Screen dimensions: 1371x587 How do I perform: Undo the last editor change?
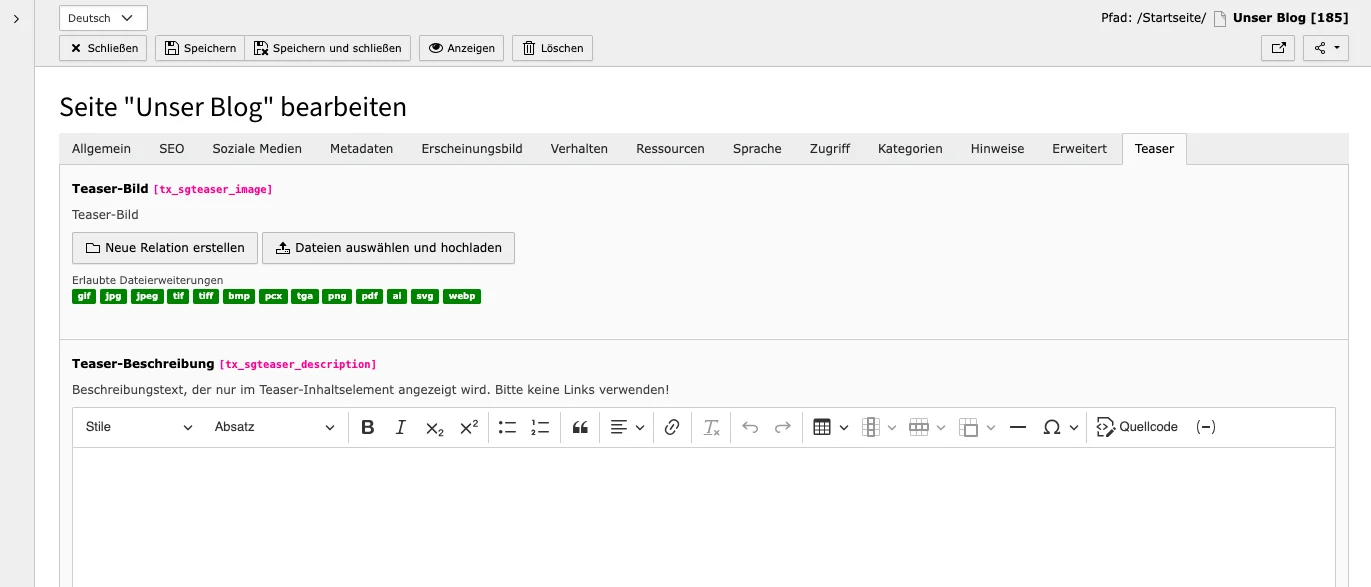pos(749,427)
